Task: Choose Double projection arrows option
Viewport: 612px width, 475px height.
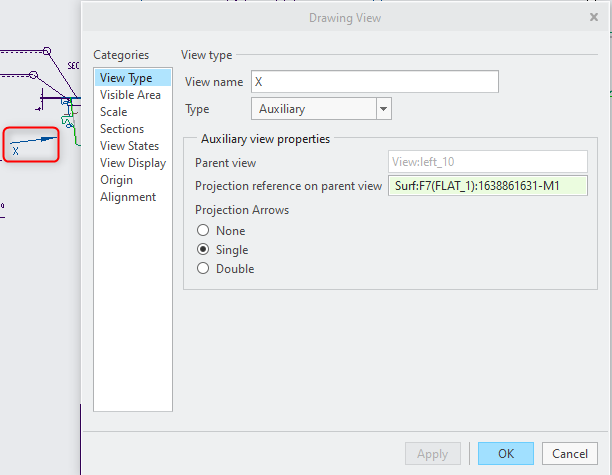Action: (203, 269)
